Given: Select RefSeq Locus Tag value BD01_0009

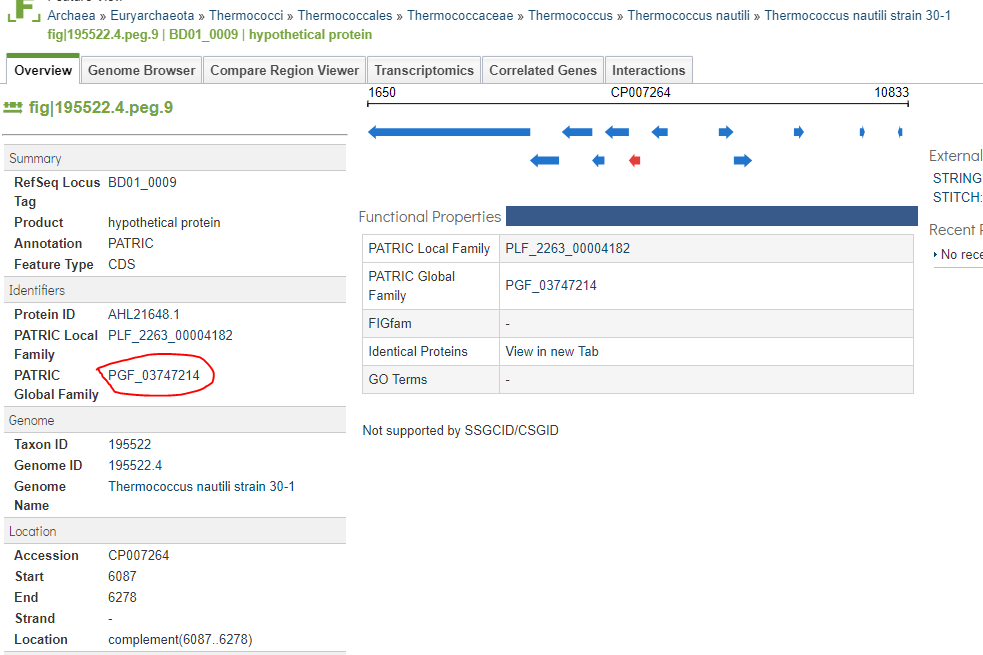Looking at the screenshot, I should click(x=142, y=182).
